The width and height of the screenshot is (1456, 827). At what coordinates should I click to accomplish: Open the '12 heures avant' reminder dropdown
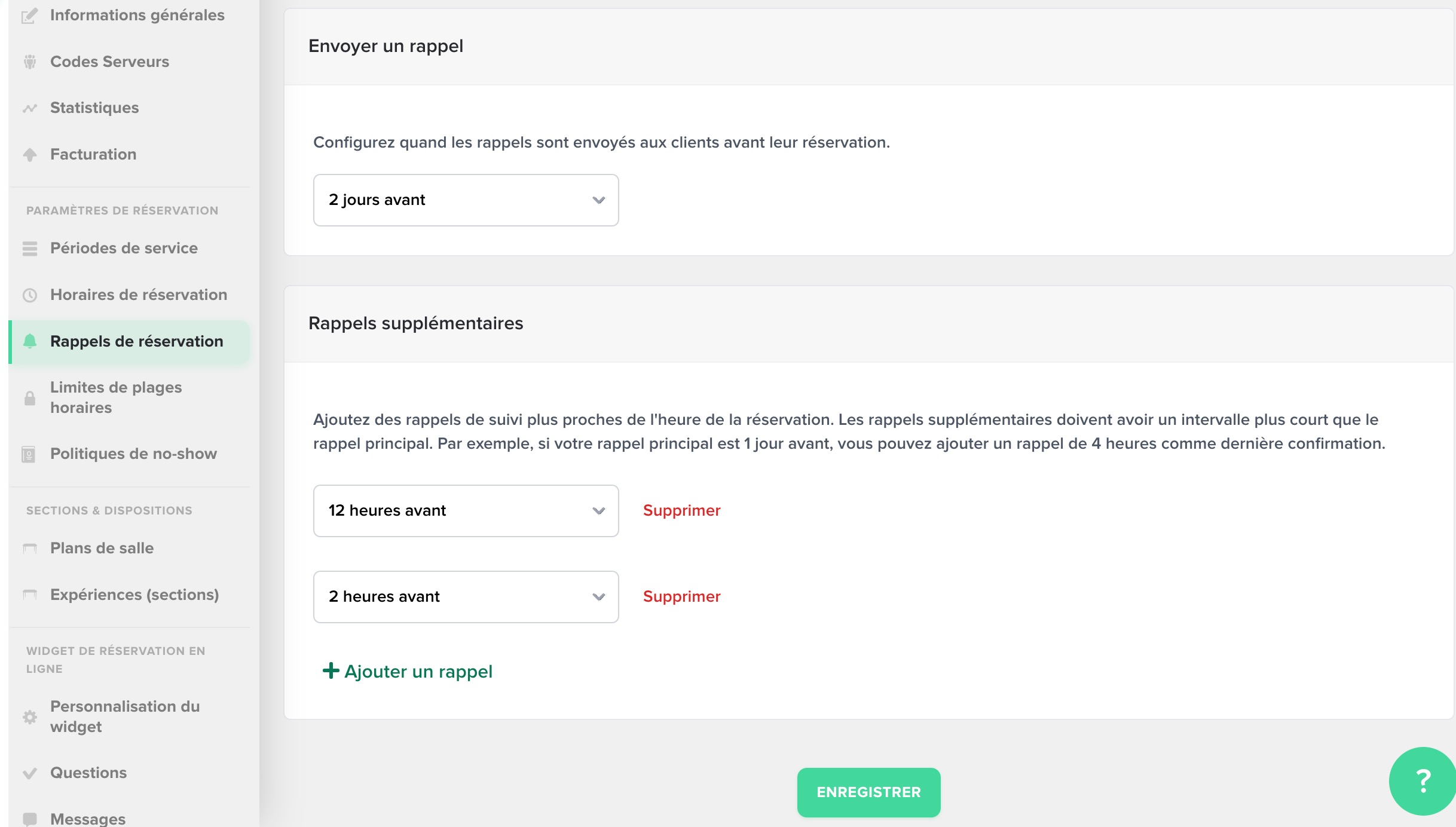(x=466, y=511)
